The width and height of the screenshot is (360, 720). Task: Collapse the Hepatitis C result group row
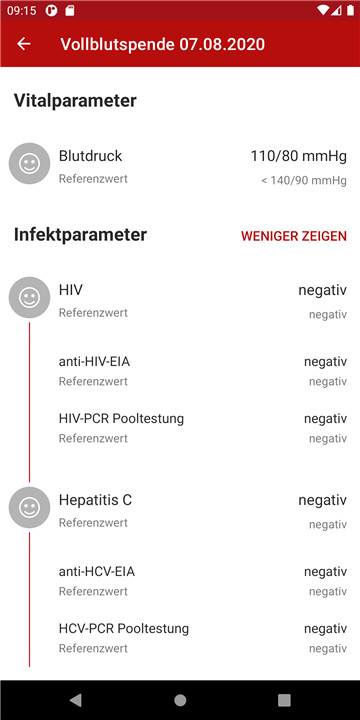180,511
